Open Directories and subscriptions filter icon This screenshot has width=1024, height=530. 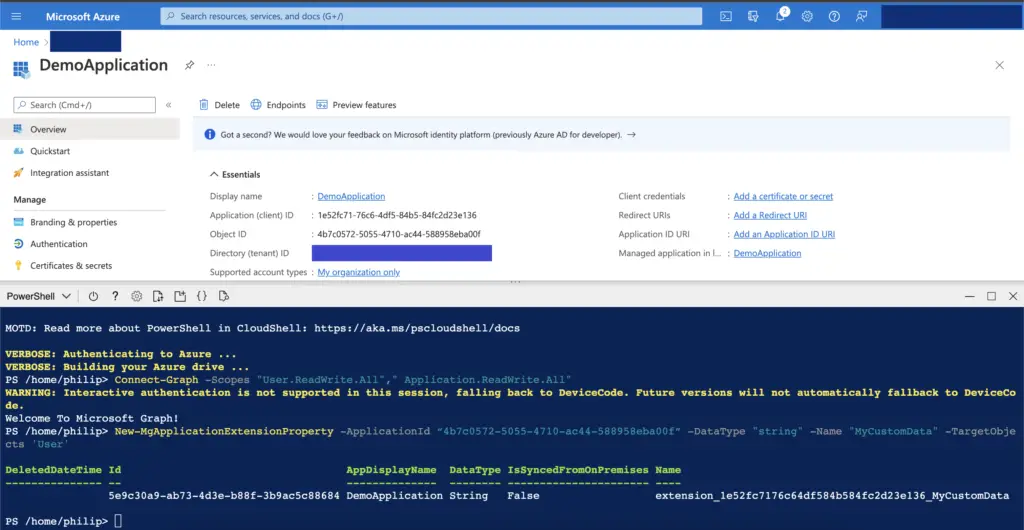pos(753,16)
